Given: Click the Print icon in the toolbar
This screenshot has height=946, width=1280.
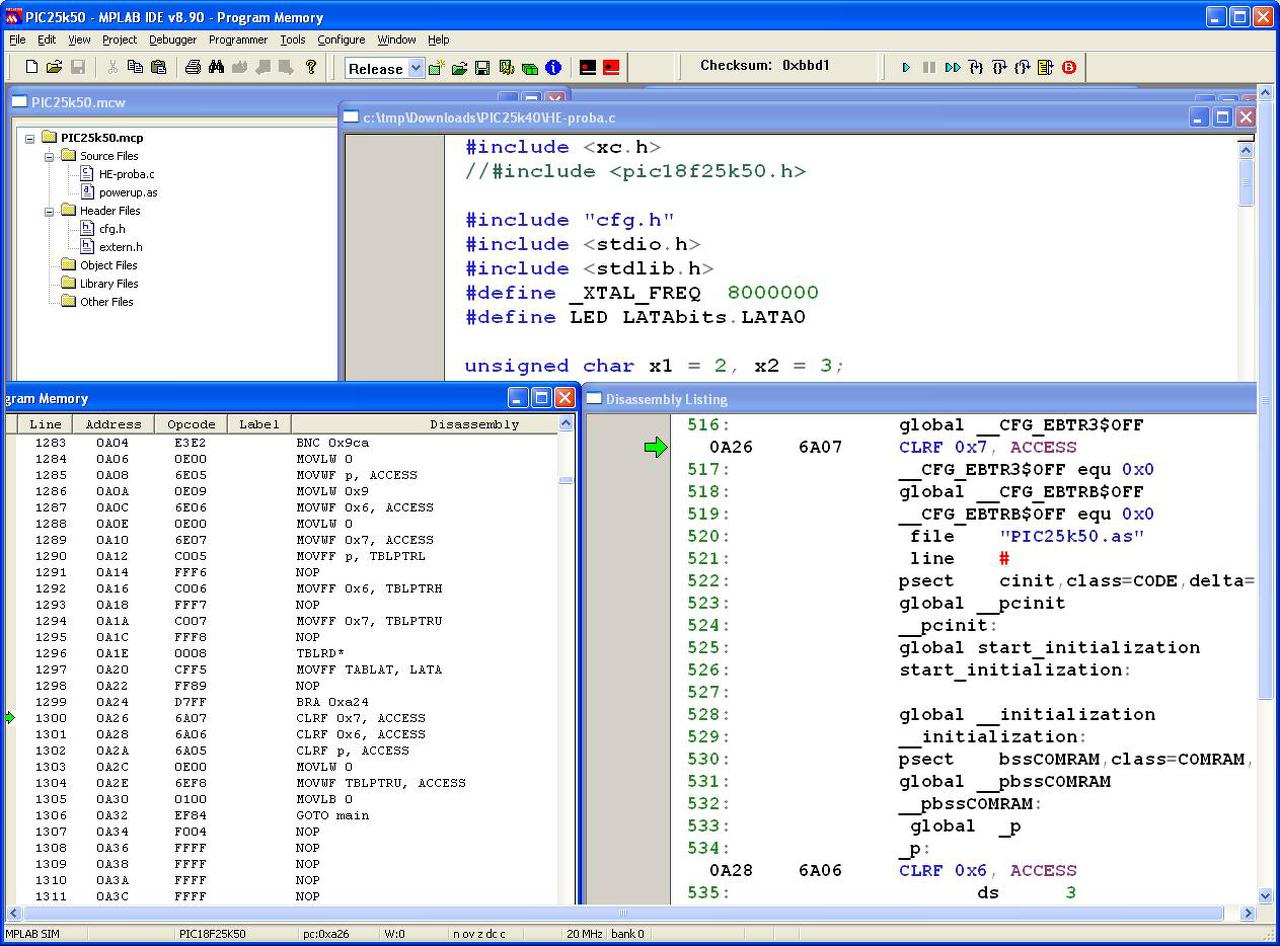Looking at the screenshot, I should [x=193, y=67].
